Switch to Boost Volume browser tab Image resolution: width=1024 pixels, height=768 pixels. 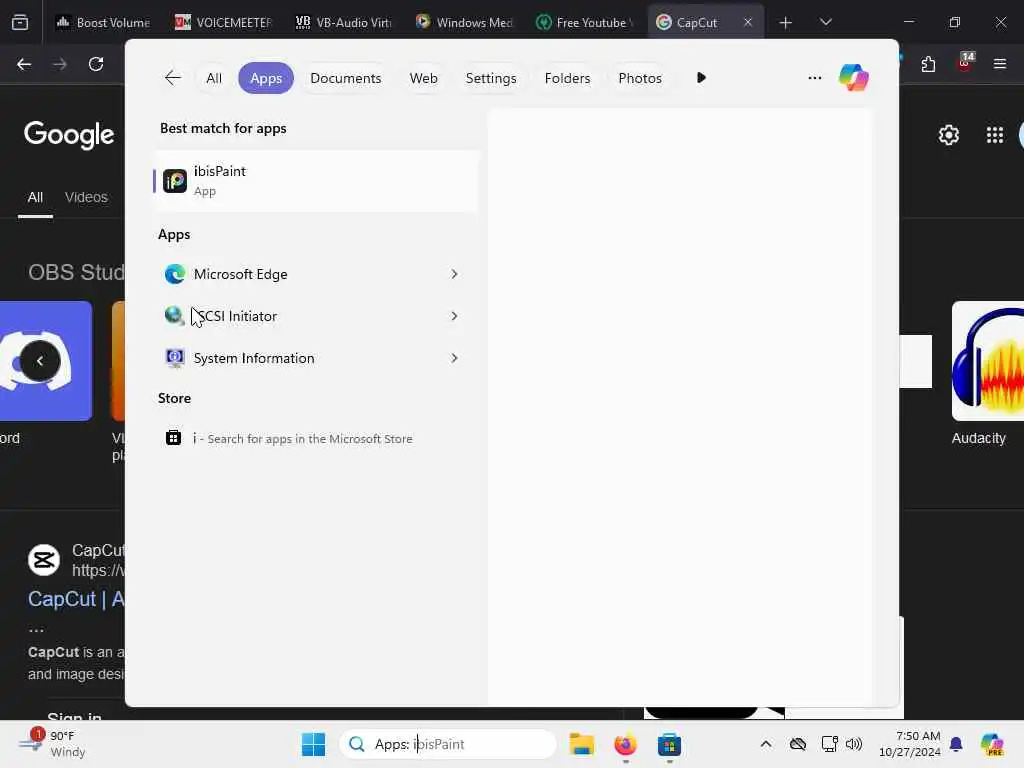[x=103, y=22]
